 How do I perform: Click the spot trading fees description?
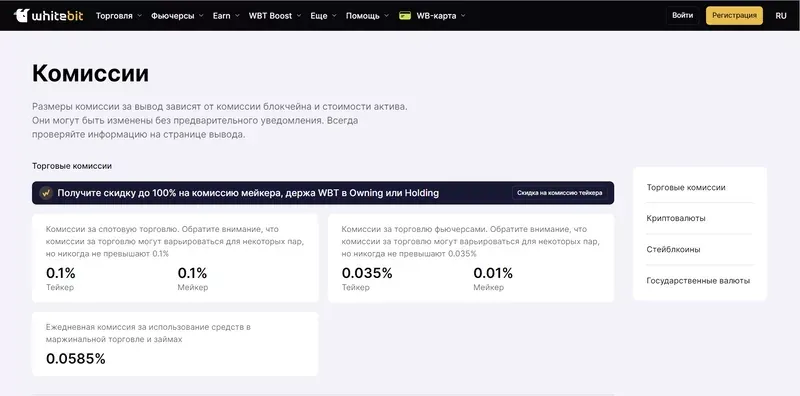[174, 241]
